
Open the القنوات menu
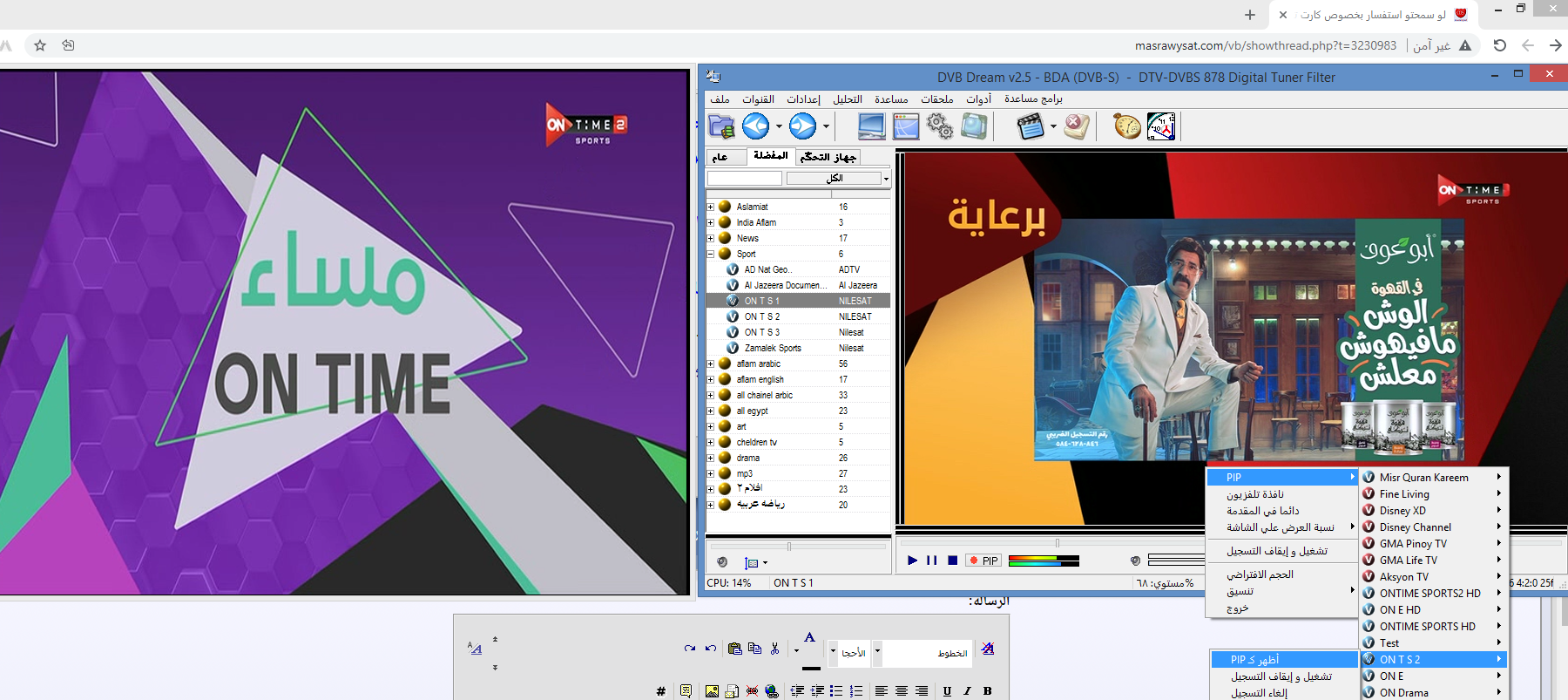tap(758, 99)
